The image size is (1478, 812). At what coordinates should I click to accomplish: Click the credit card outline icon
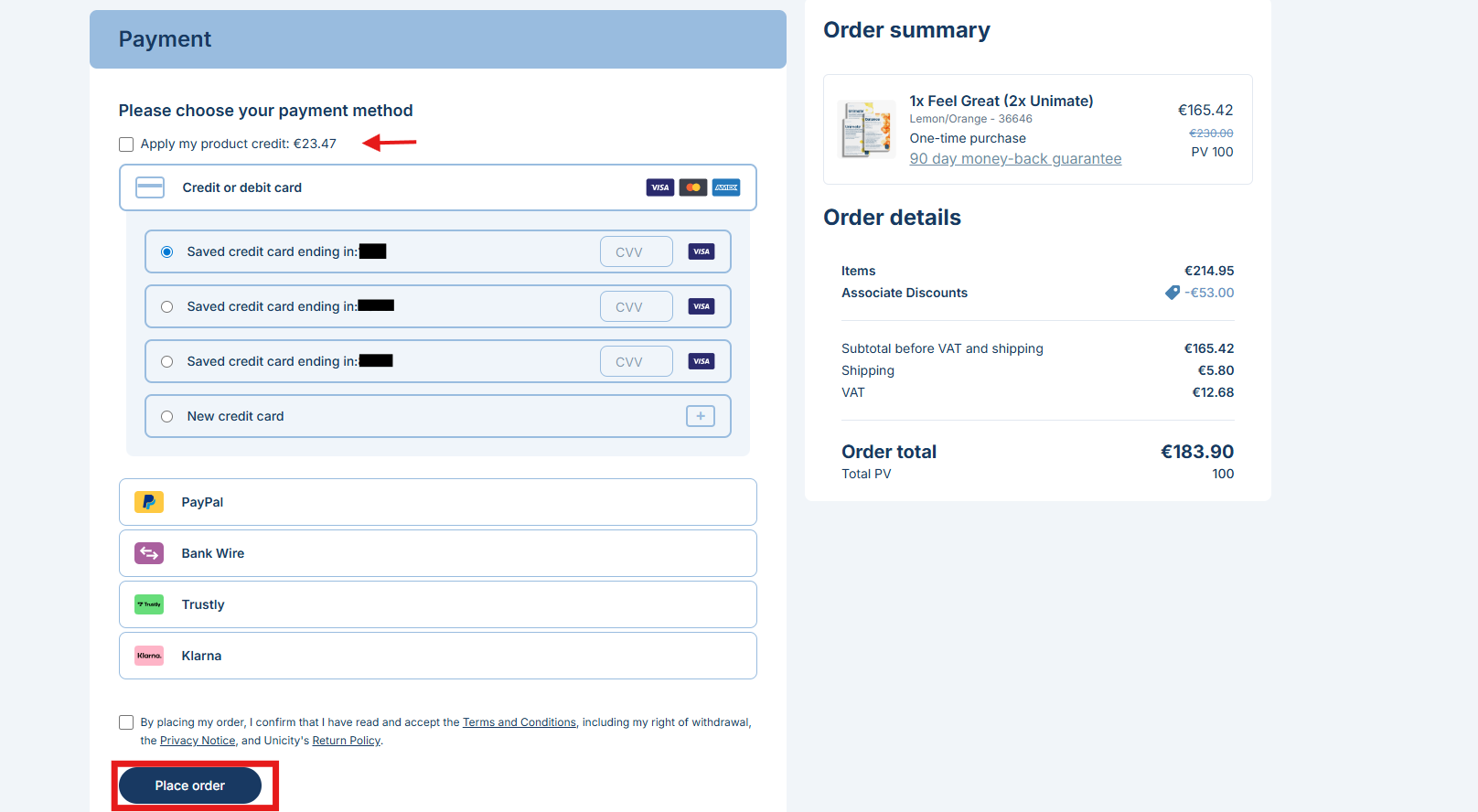point(150,187)
